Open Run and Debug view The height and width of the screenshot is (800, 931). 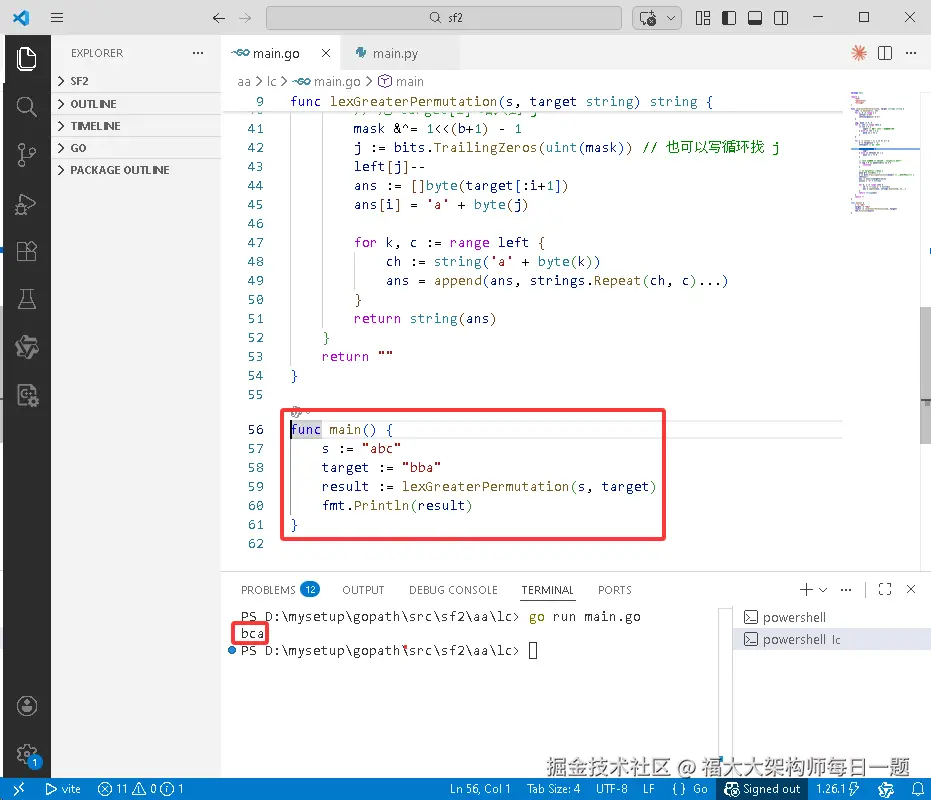tap(26, 204)
